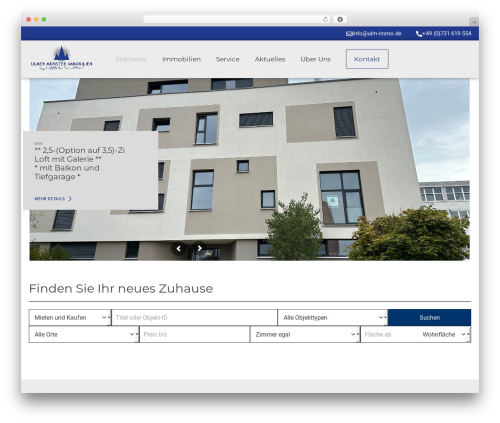500x423 pixels.
Task: Open the Loft mit Galerie listing title
Action: [x=79, y=163]
